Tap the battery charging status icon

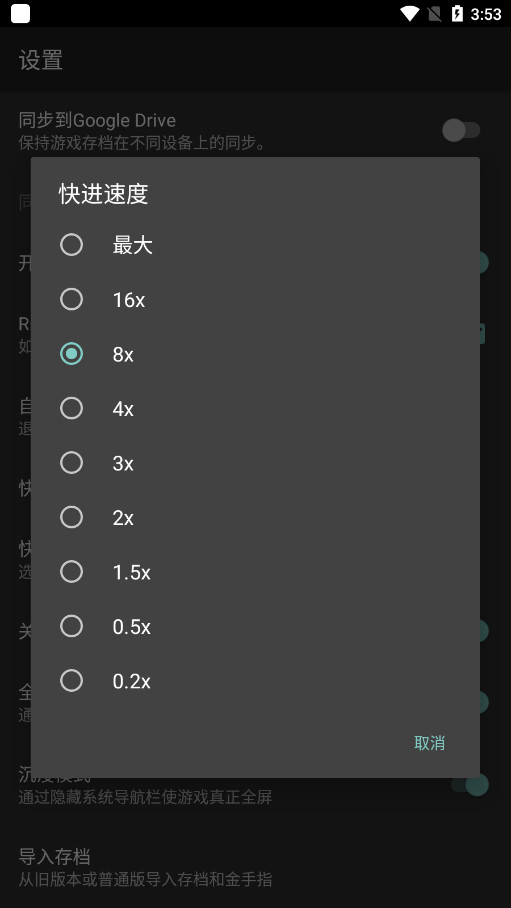pos(457,13)
